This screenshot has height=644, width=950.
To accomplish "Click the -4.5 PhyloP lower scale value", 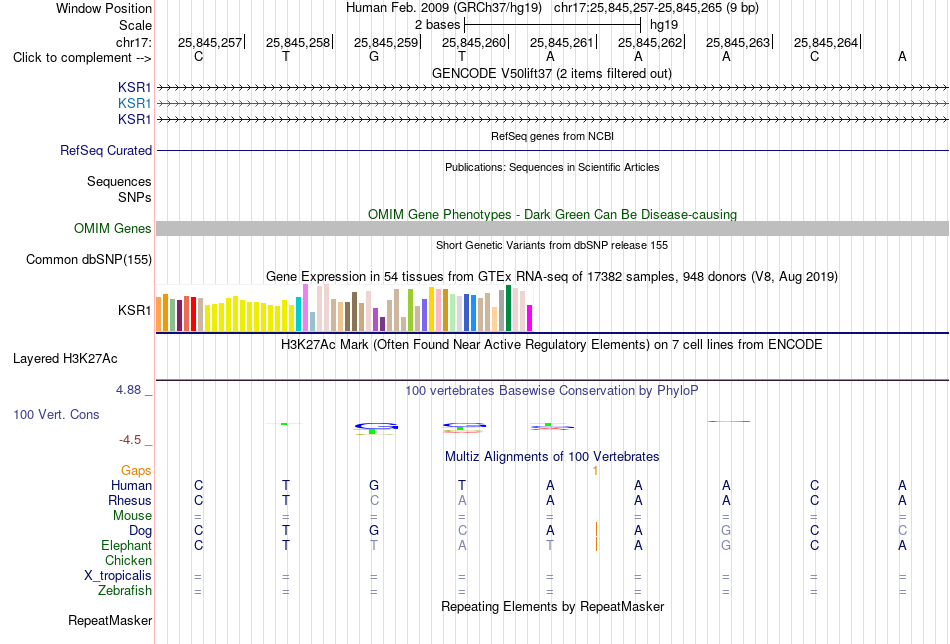I will [x=130, y=440].
